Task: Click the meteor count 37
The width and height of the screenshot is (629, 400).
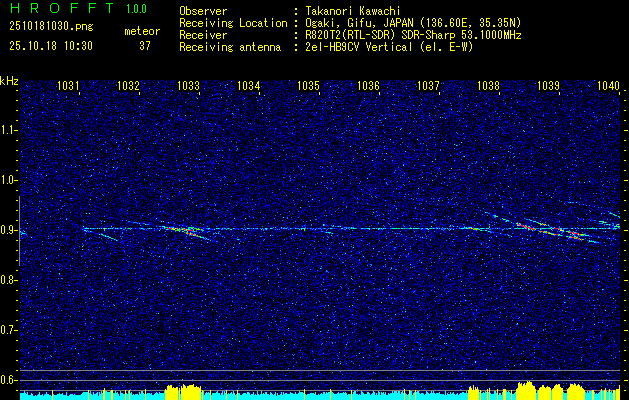Action: [x=145, y=46]
